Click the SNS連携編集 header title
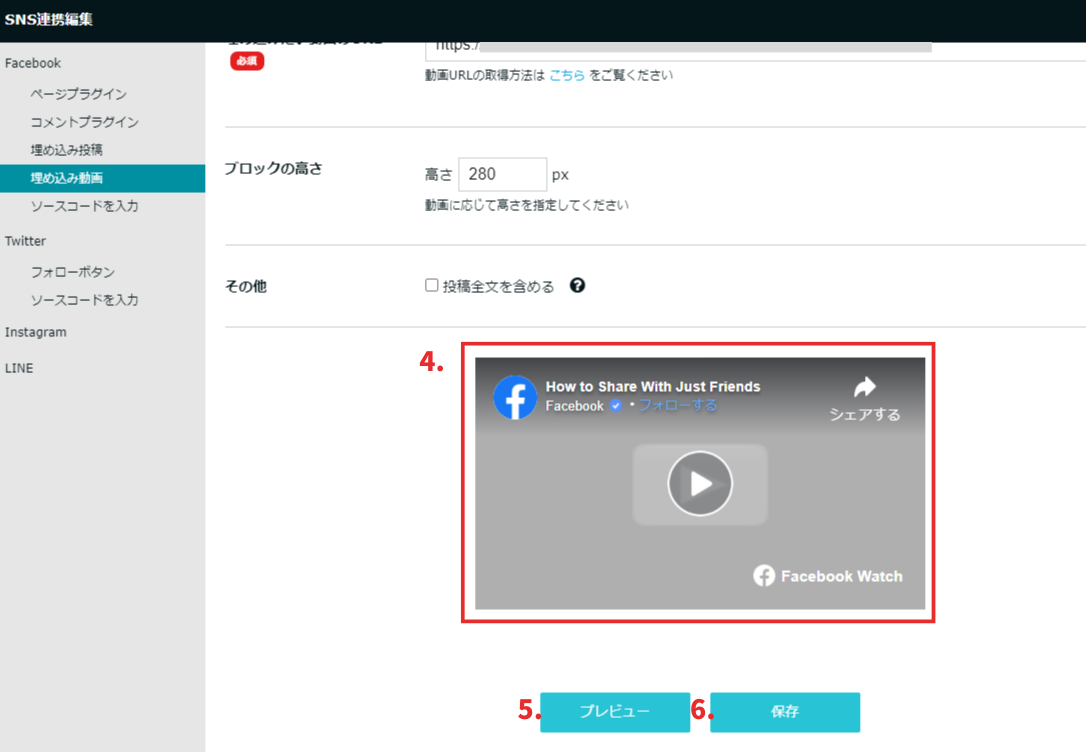This screenshot has width=1086, height=752. coord(48,19)
